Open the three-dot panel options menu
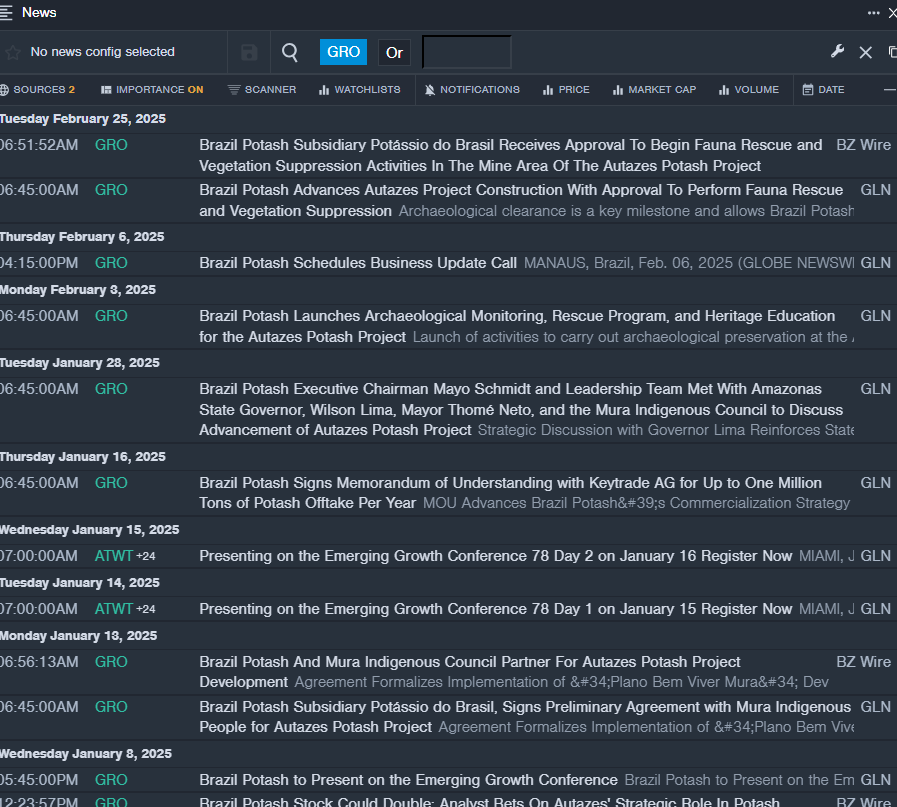 (873, 13)
